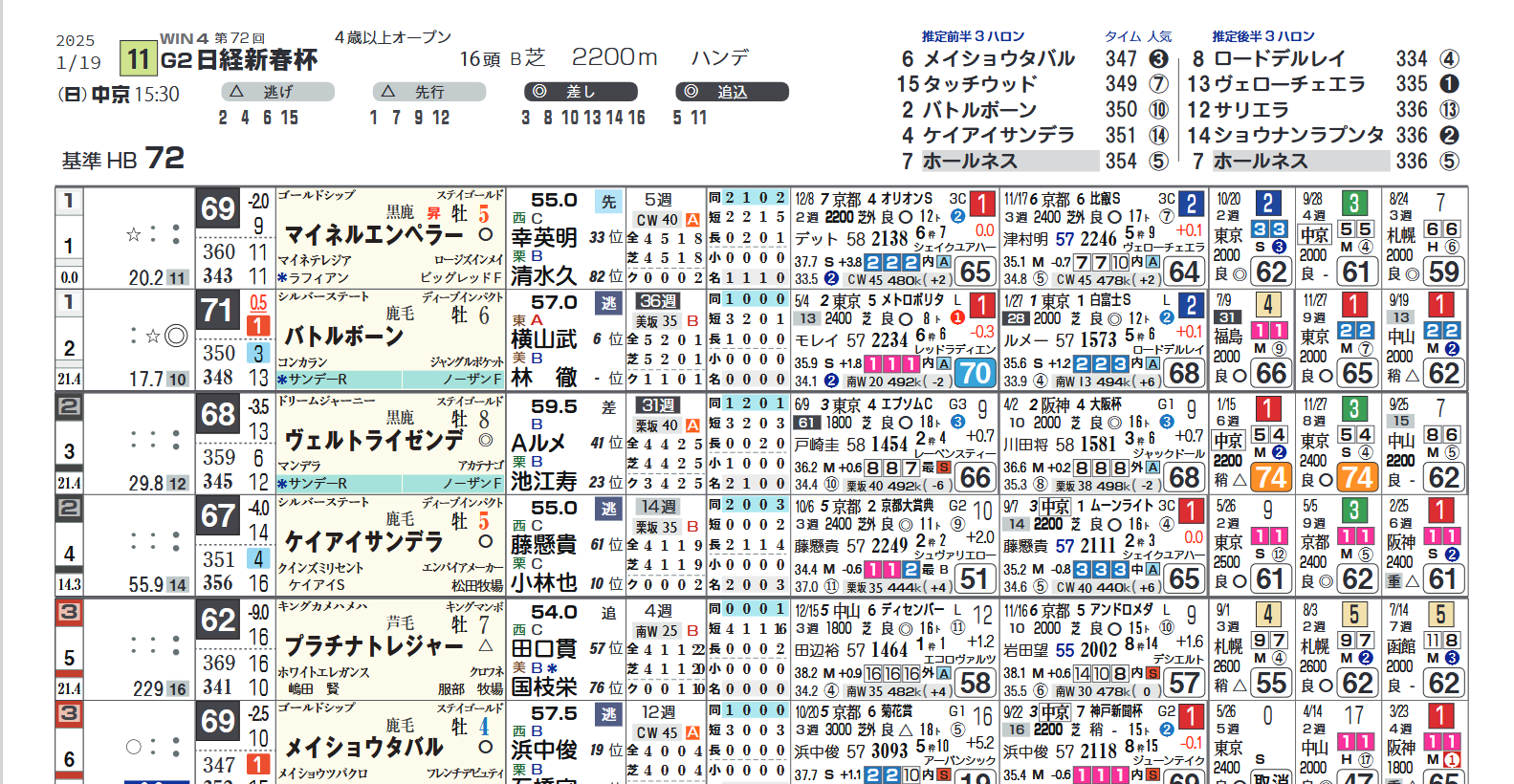Click horse name "マイネルエンペラー" in the table
This screenshot has width=1514, height=784.
(374, 235)
